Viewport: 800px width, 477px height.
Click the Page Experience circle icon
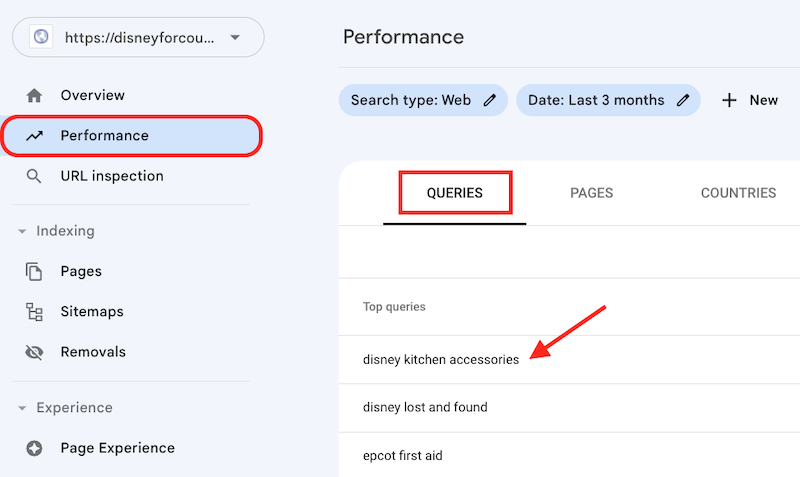pos(35,448)
